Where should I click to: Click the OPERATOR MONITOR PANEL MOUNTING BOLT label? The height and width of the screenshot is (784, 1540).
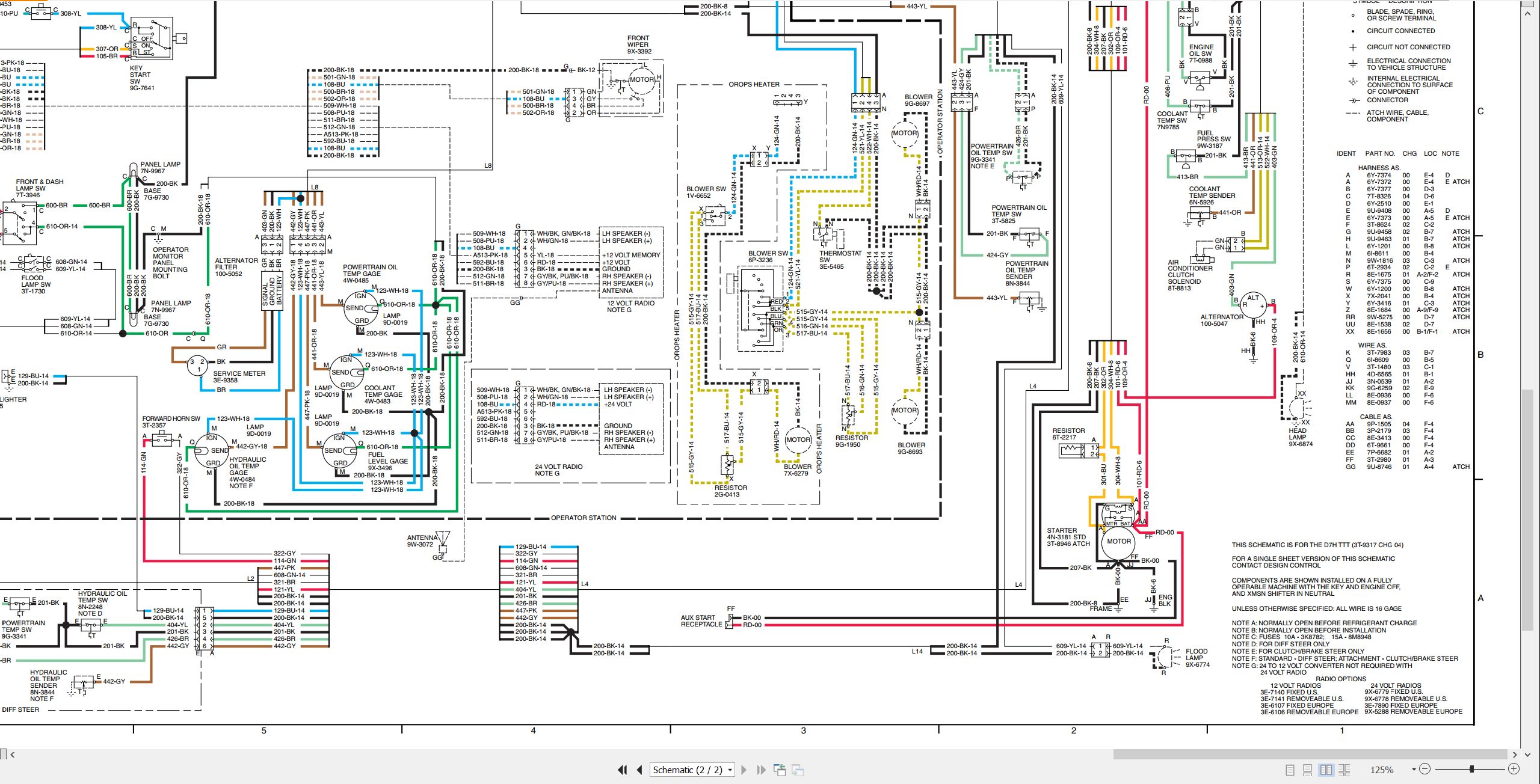pyautogui.click(x=170, y=263)
